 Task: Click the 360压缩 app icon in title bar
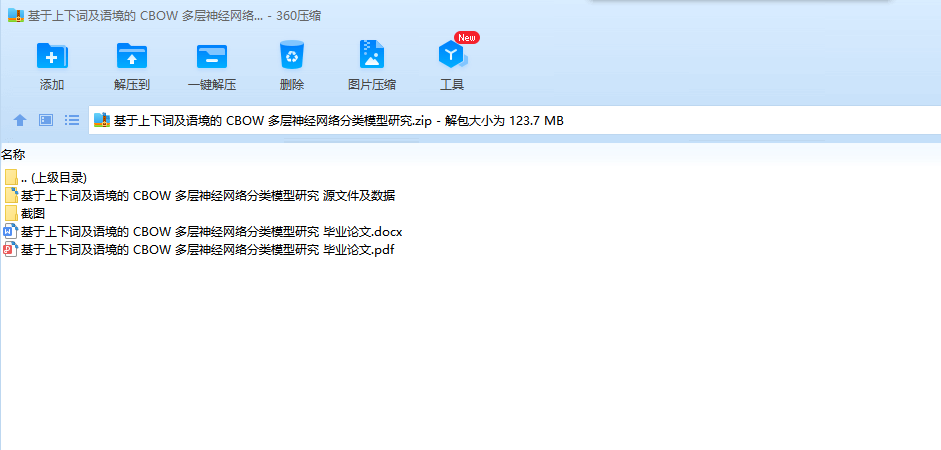(16, 16)
